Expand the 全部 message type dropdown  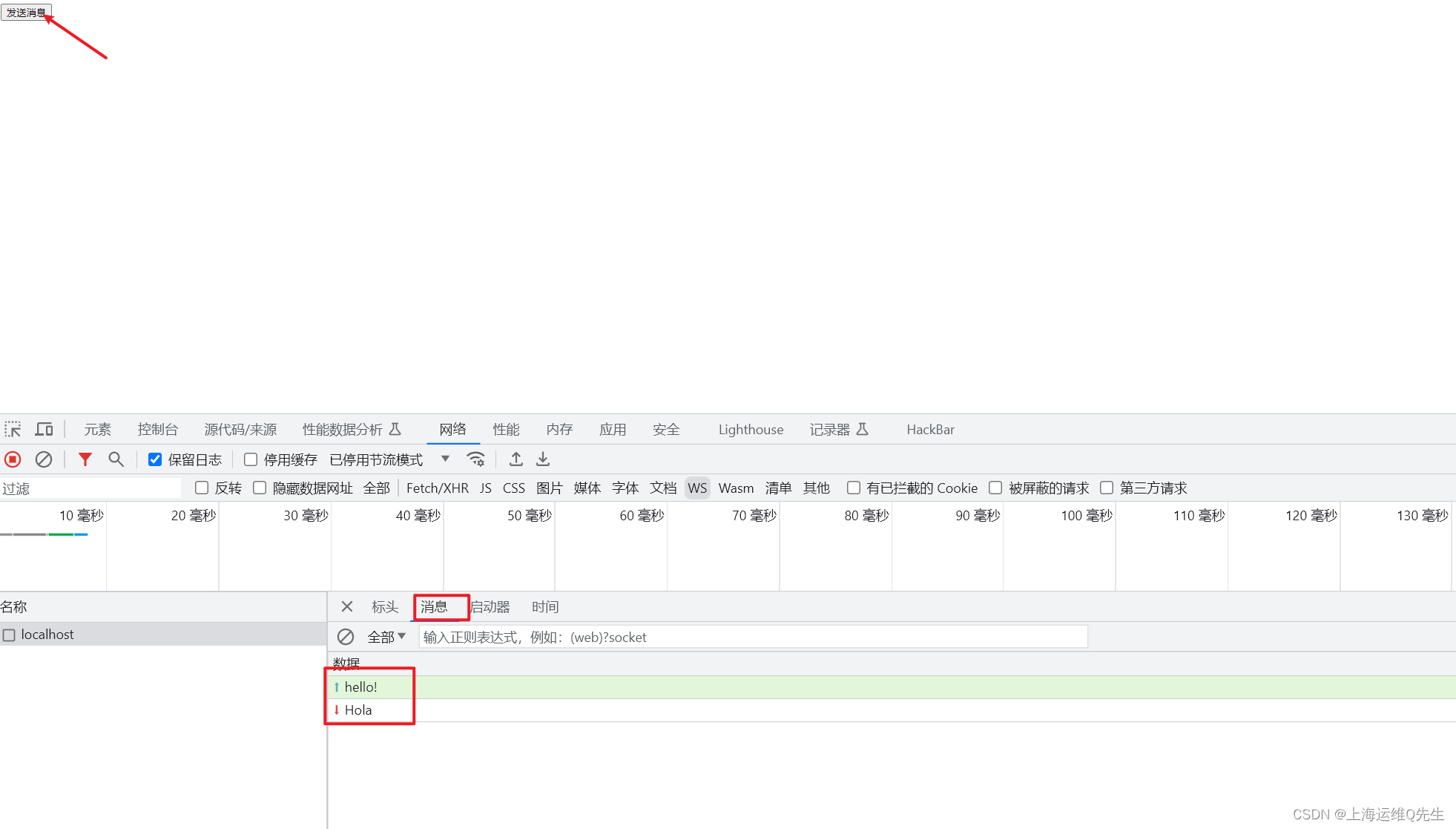coord(386,637)
